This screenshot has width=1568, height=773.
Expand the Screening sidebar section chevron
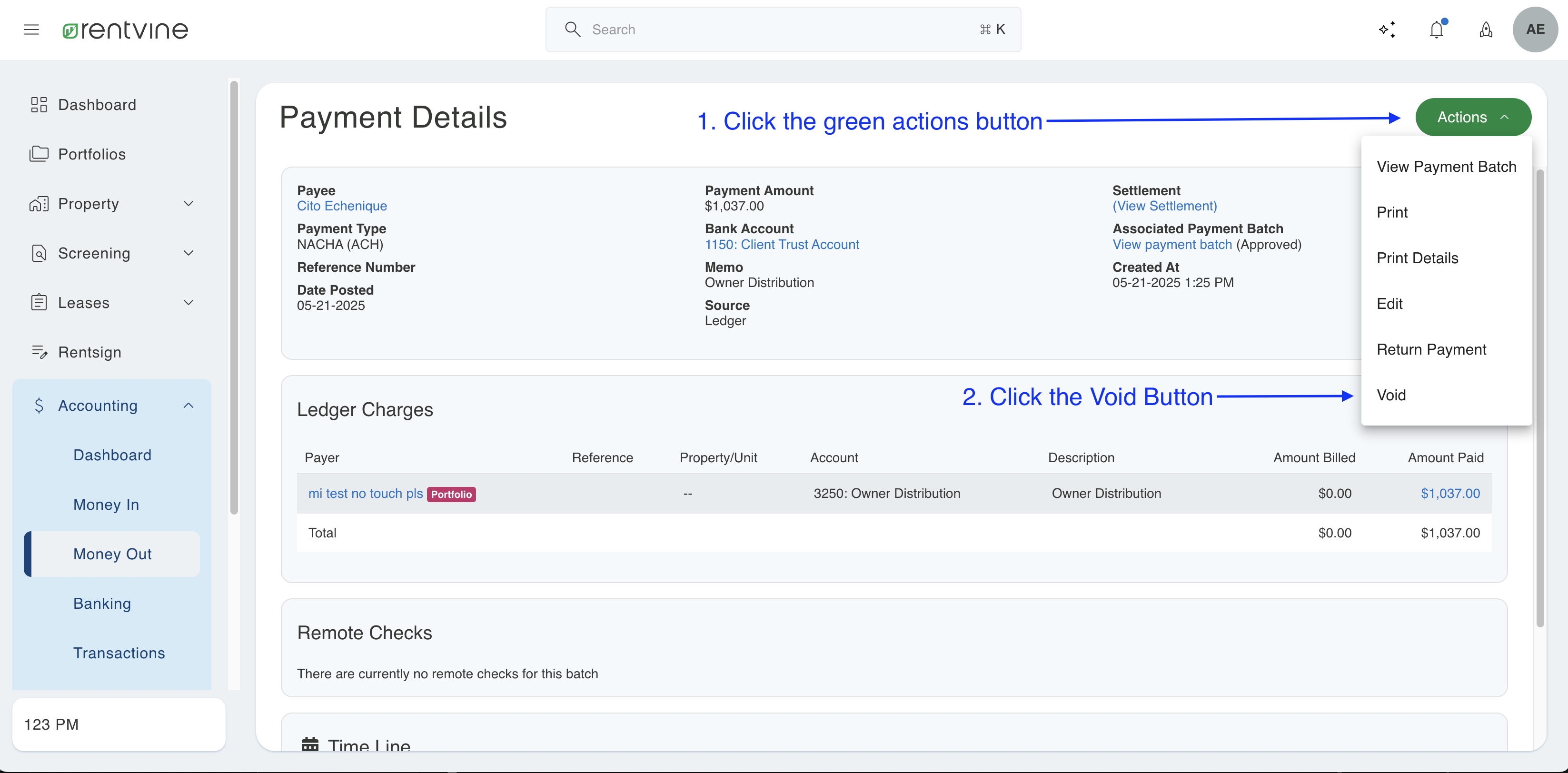[x=189, y=253]
